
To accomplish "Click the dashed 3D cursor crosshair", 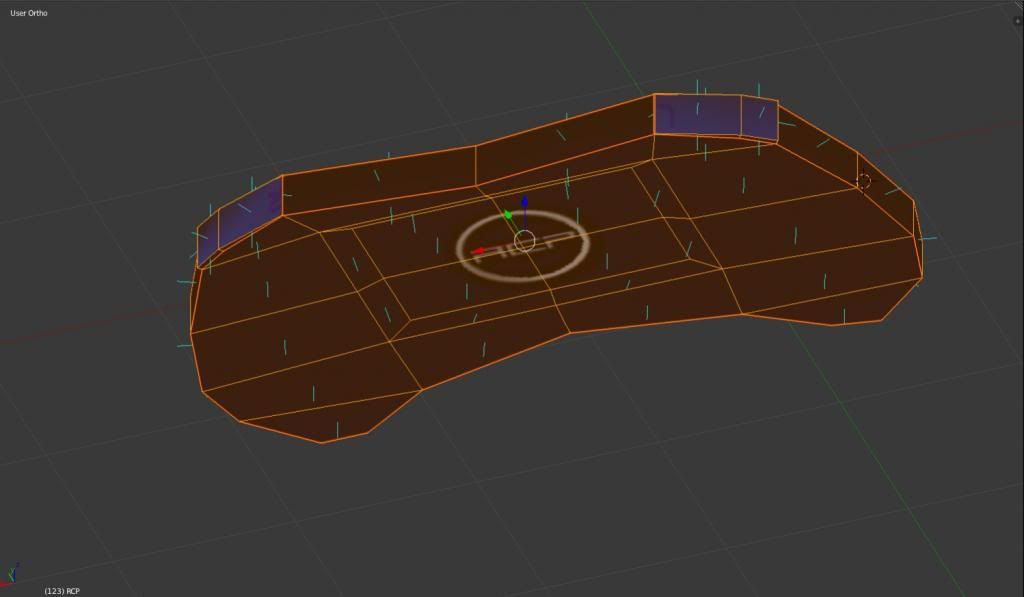I will 863,181.
